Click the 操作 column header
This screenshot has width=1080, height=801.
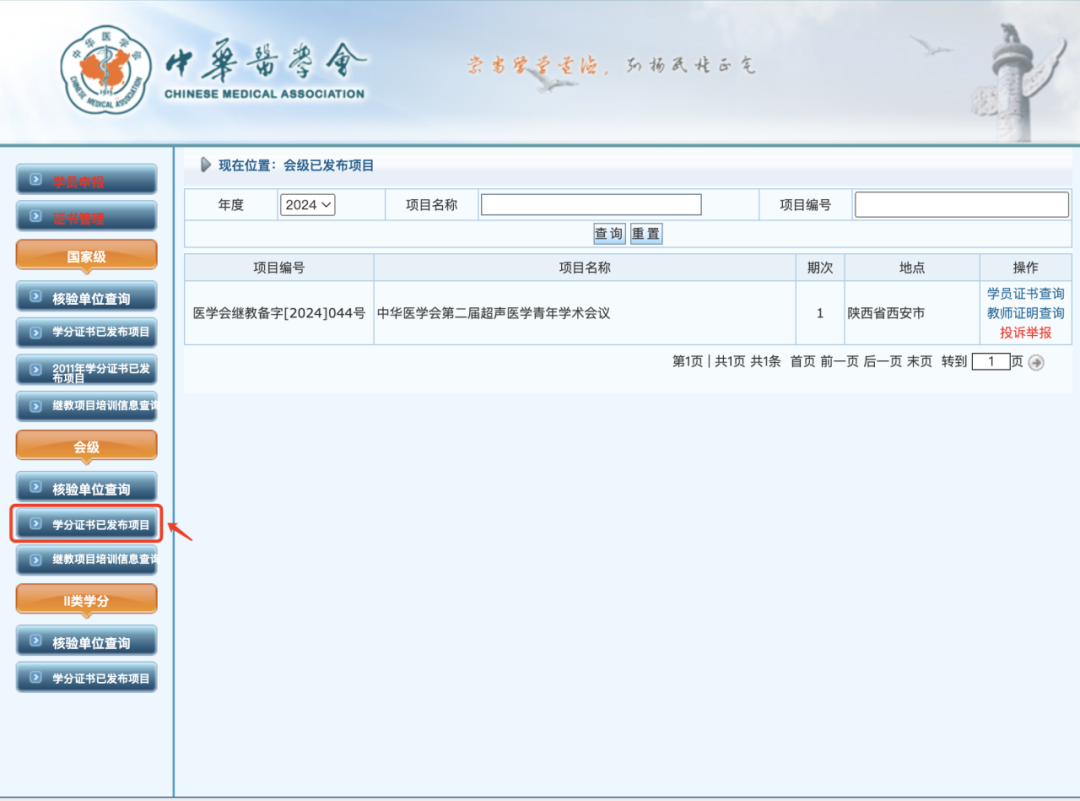click(x=1025, y=268)
